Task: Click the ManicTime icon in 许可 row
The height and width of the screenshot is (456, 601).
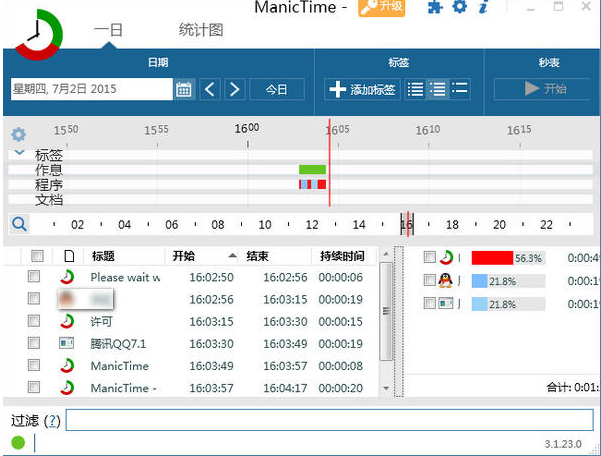Action: (67, 321)
